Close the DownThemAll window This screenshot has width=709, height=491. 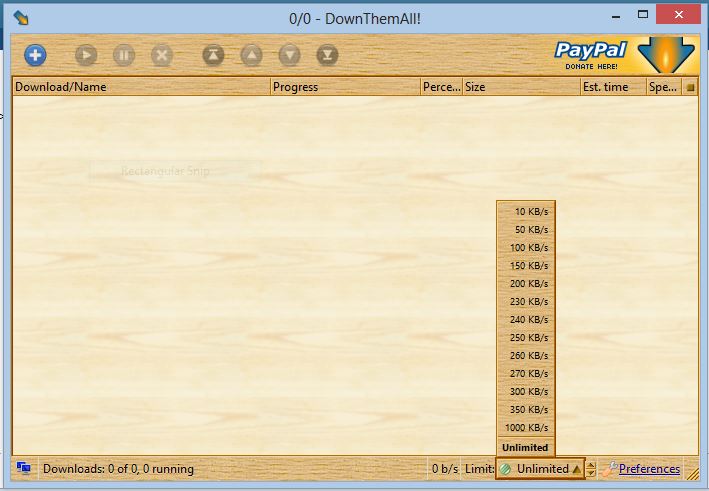(x=678, y=14)
